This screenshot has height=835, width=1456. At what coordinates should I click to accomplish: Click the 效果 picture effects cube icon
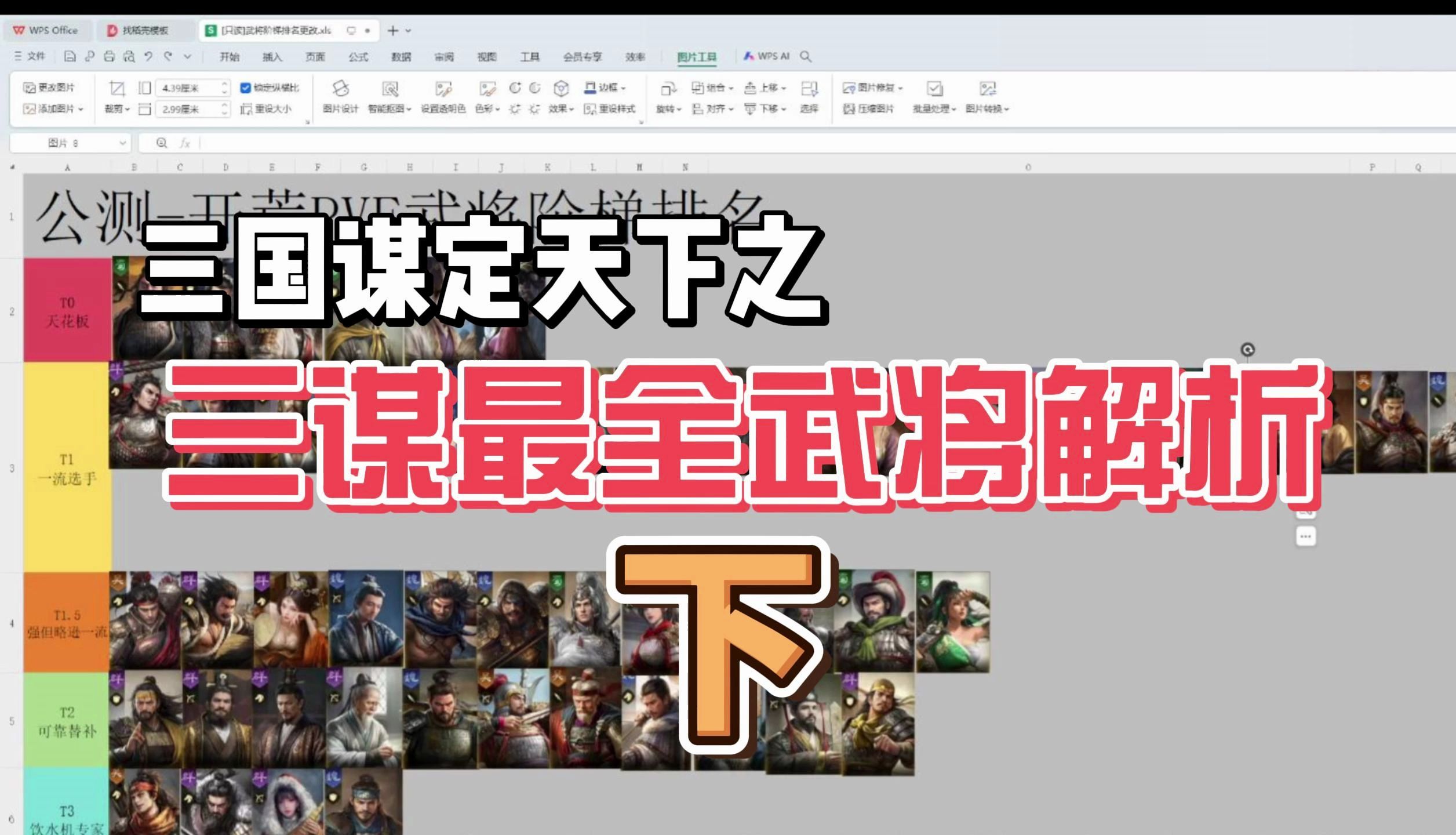(560, 88)
